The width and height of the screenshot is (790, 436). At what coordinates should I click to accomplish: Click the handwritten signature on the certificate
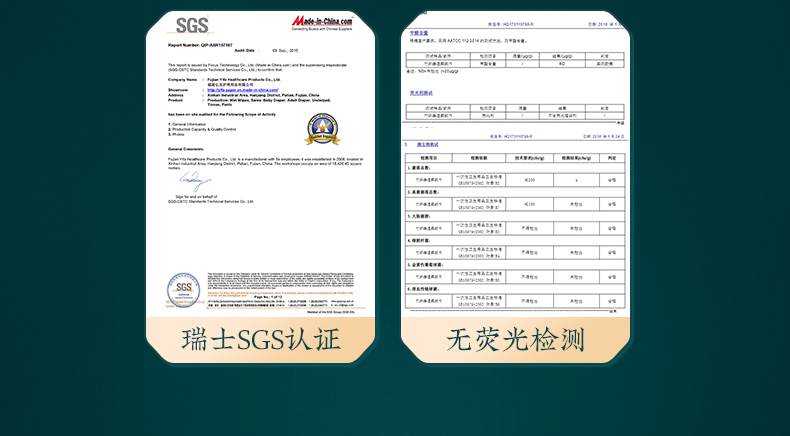pos(196,183)
